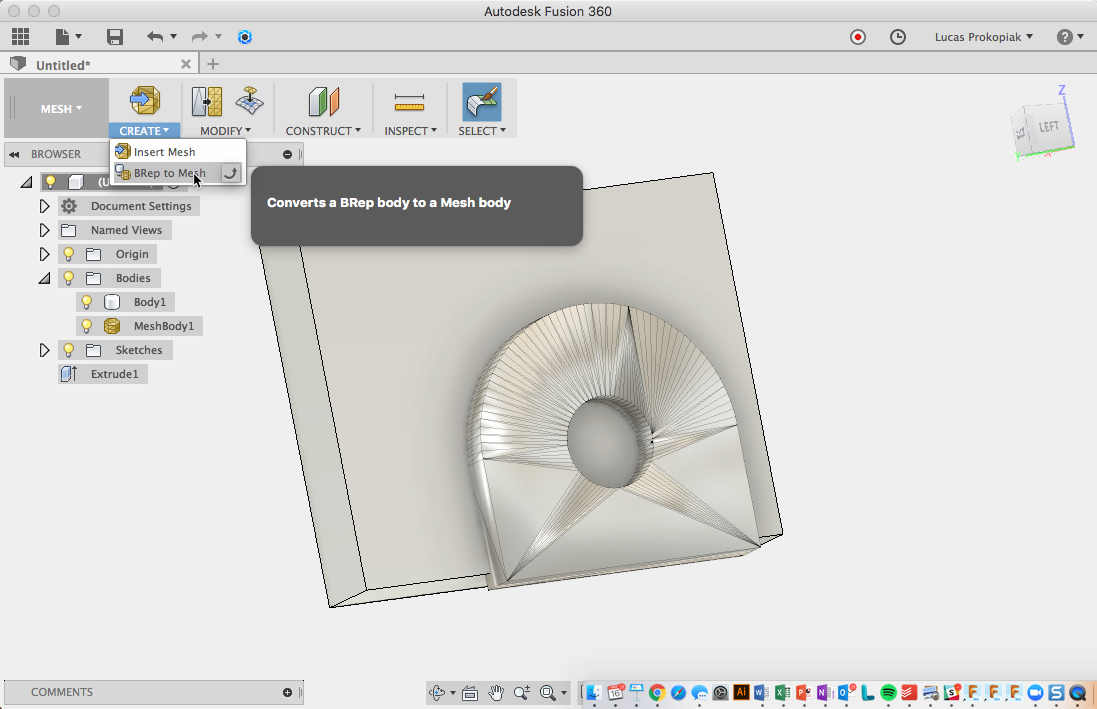Open the undo history dropdown arrow

coord(174,36)
